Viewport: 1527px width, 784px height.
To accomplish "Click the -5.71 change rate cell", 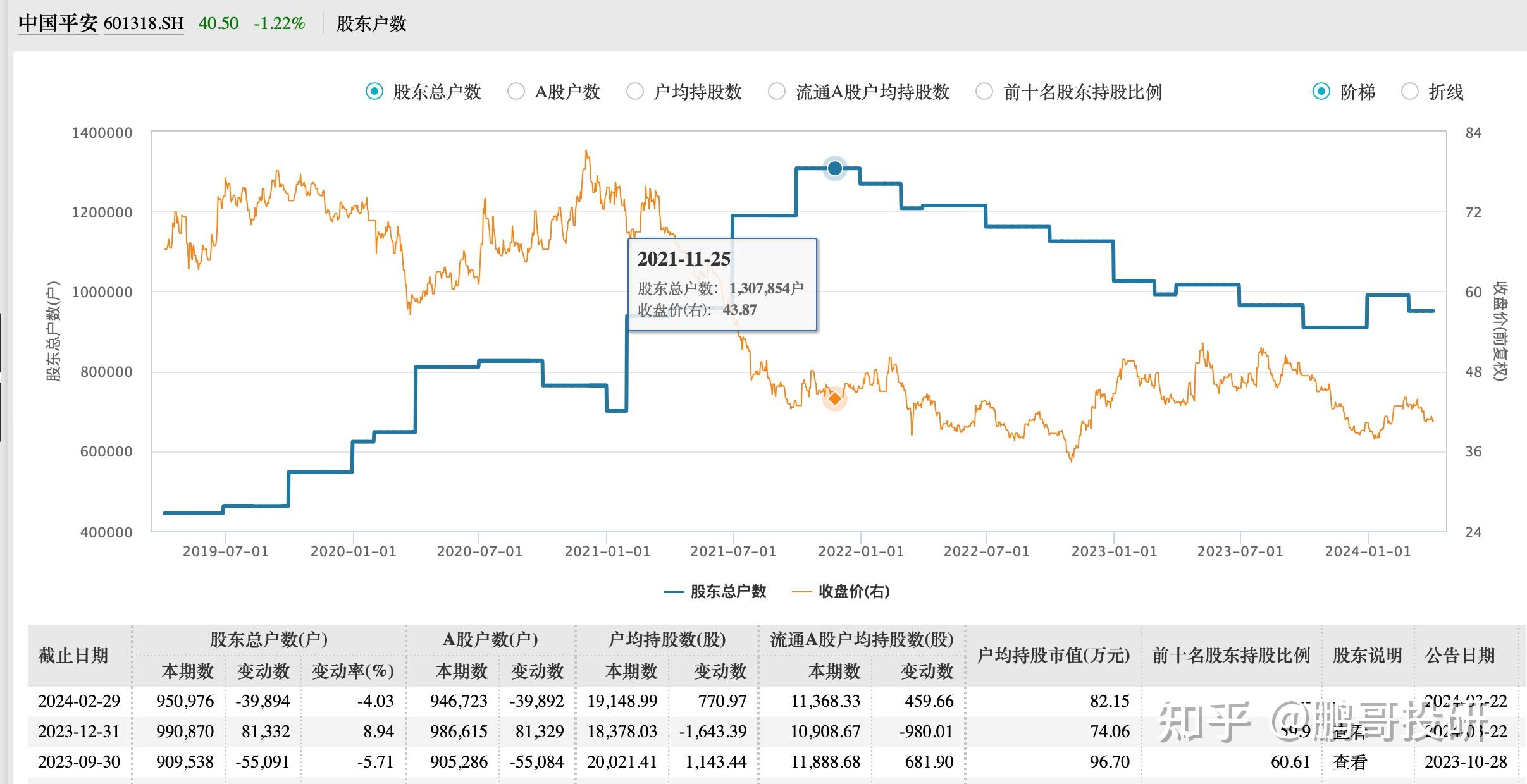I will tap(376, 762).
